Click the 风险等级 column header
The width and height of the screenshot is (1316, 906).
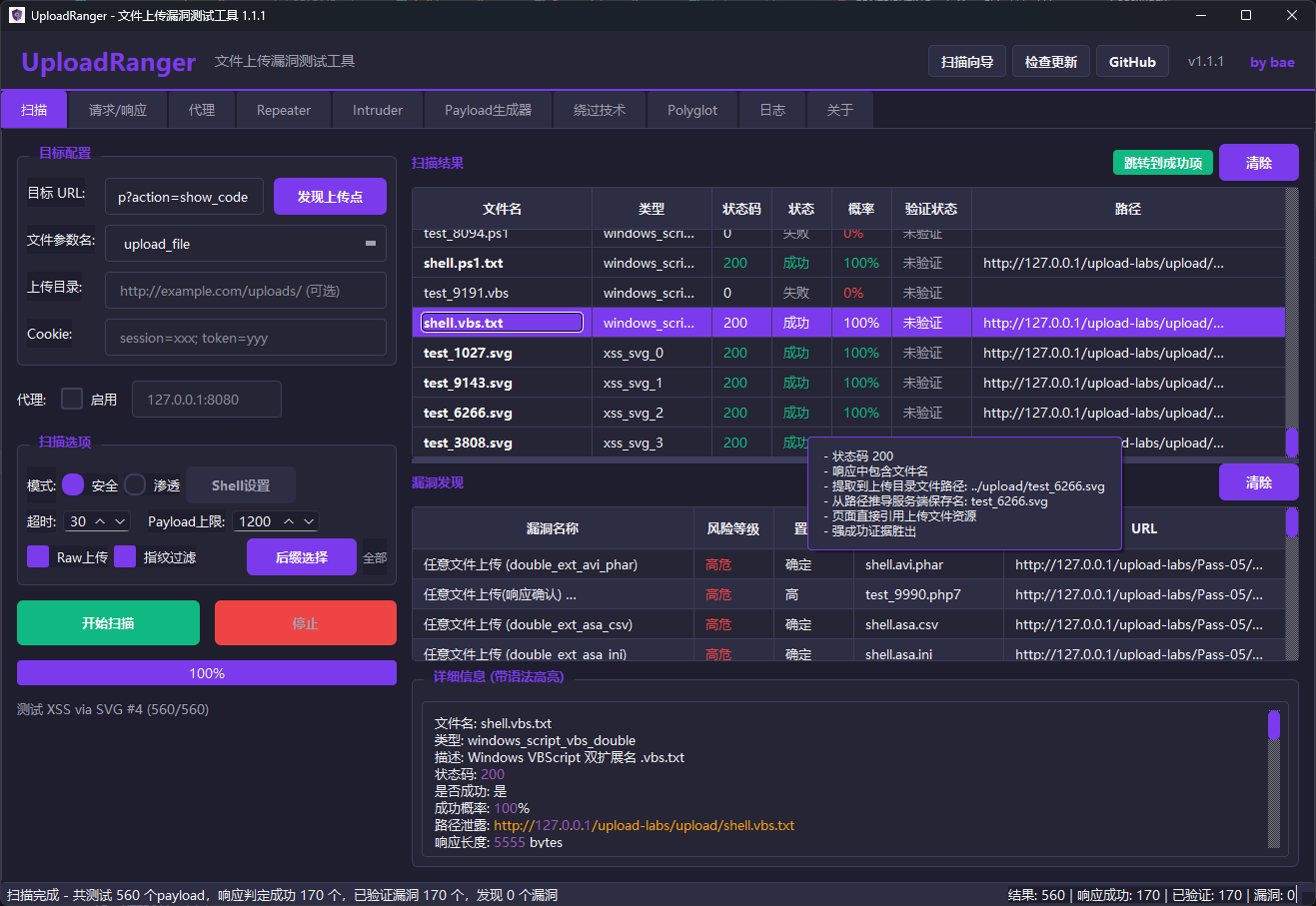733,528
